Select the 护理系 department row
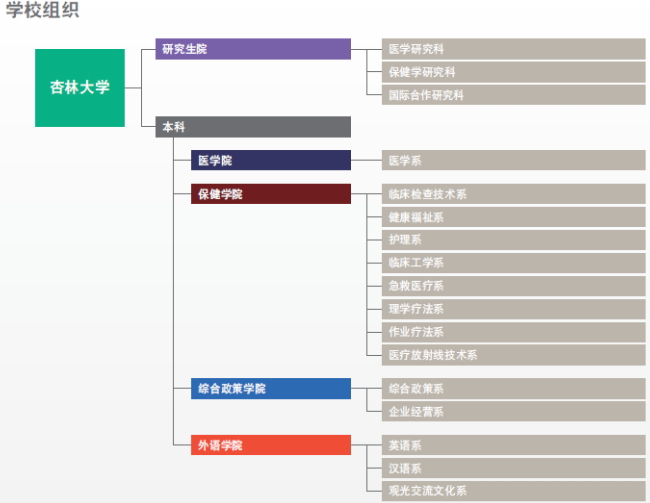 [x=513, y=240]
